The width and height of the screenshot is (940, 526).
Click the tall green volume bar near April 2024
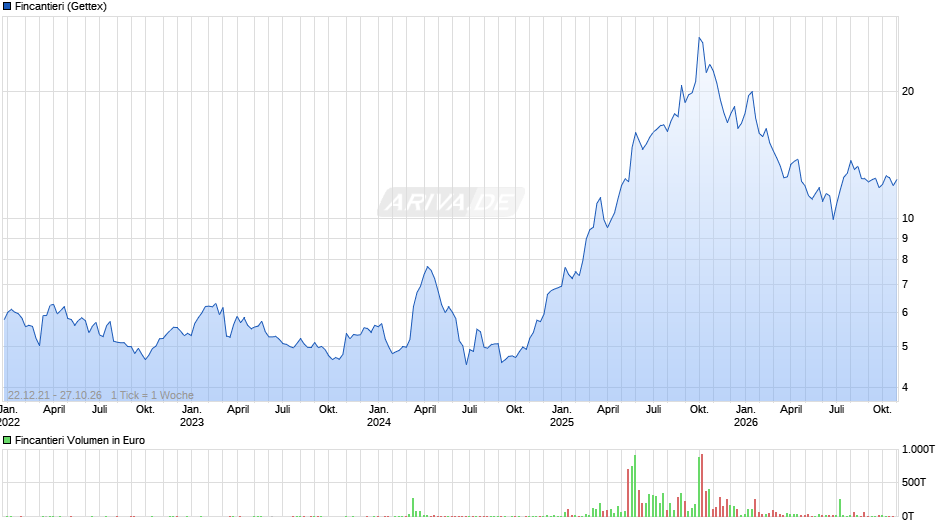(413, 507)
